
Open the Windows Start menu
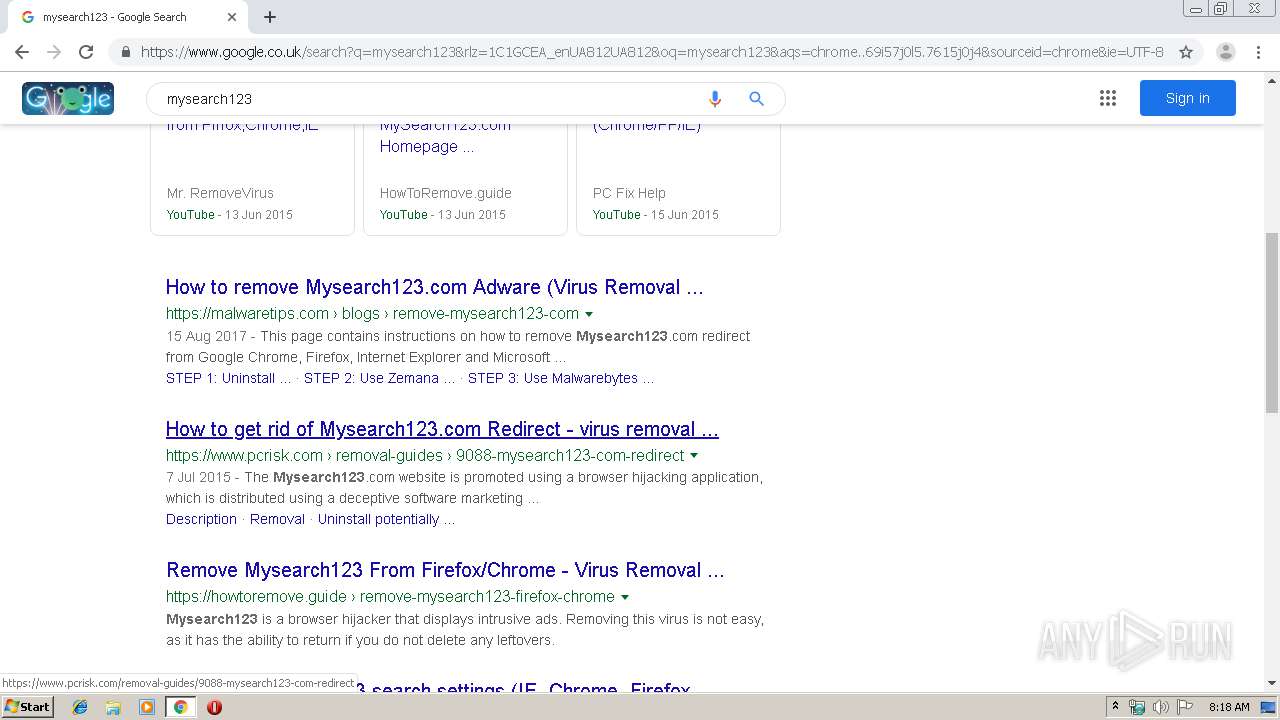click(x=27, y=706)
